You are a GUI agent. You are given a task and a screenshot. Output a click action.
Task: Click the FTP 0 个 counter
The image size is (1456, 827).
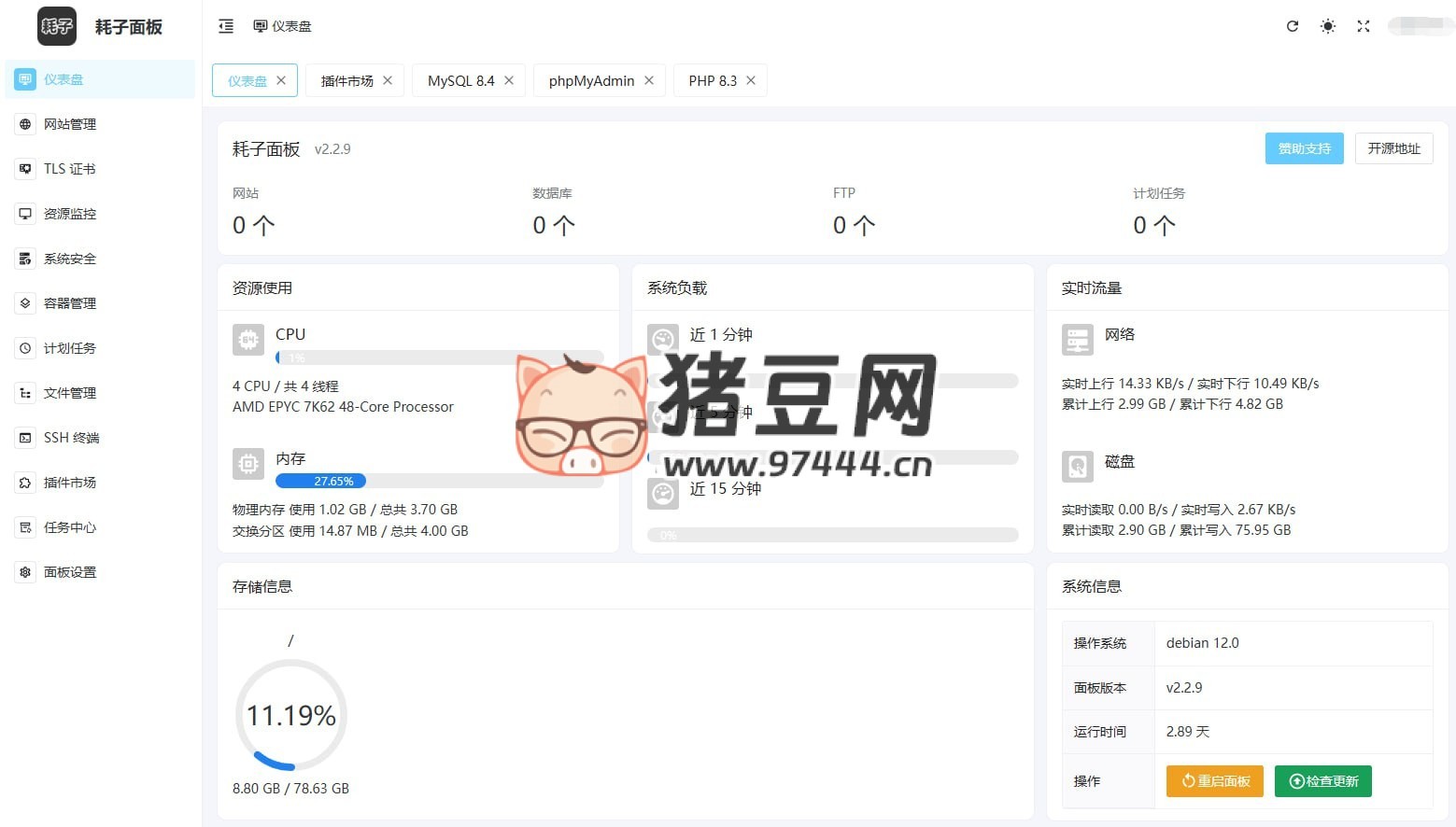855,212
